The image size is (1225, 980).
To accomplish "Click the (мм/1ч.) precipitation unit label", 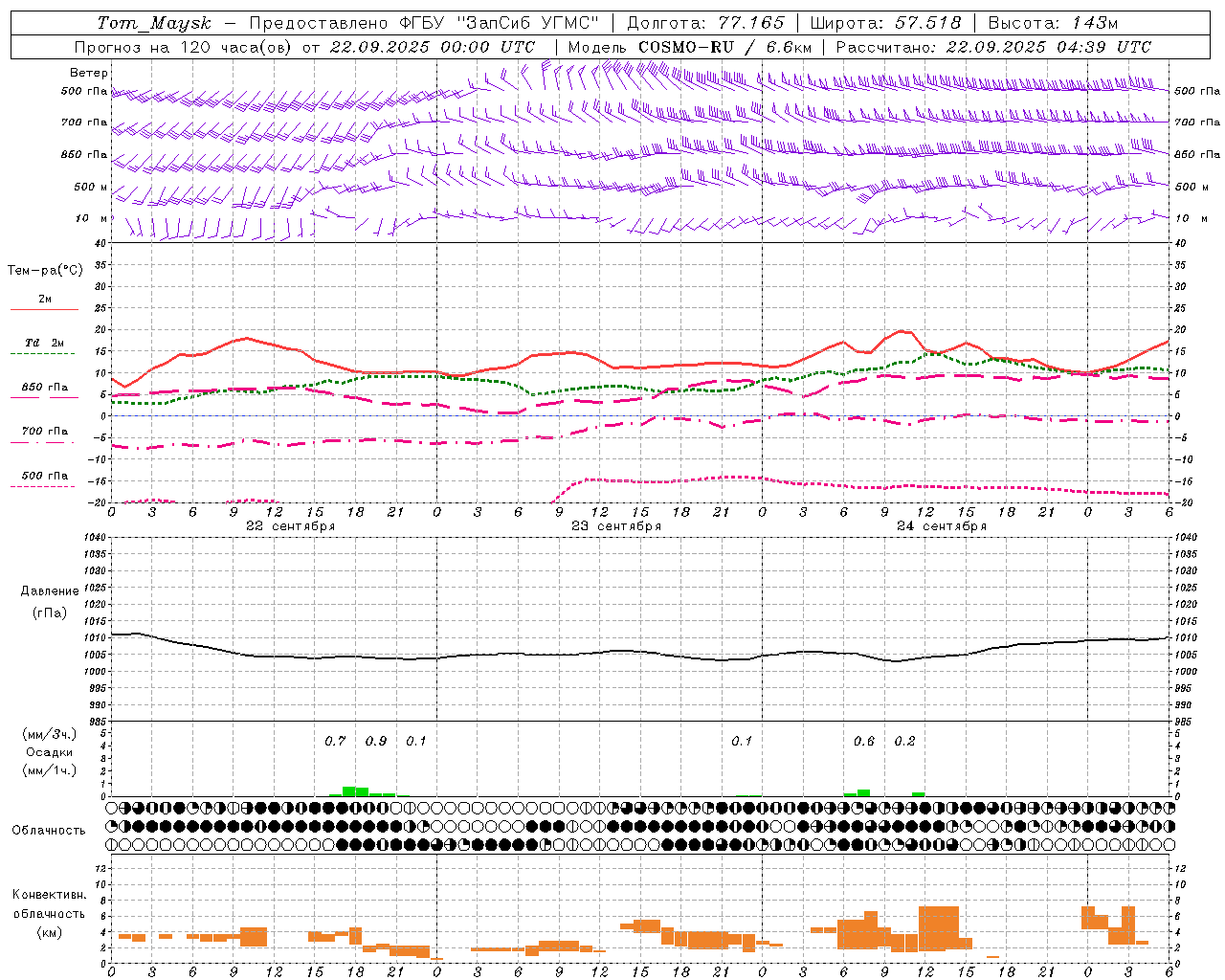I will [x=50, y=770].
